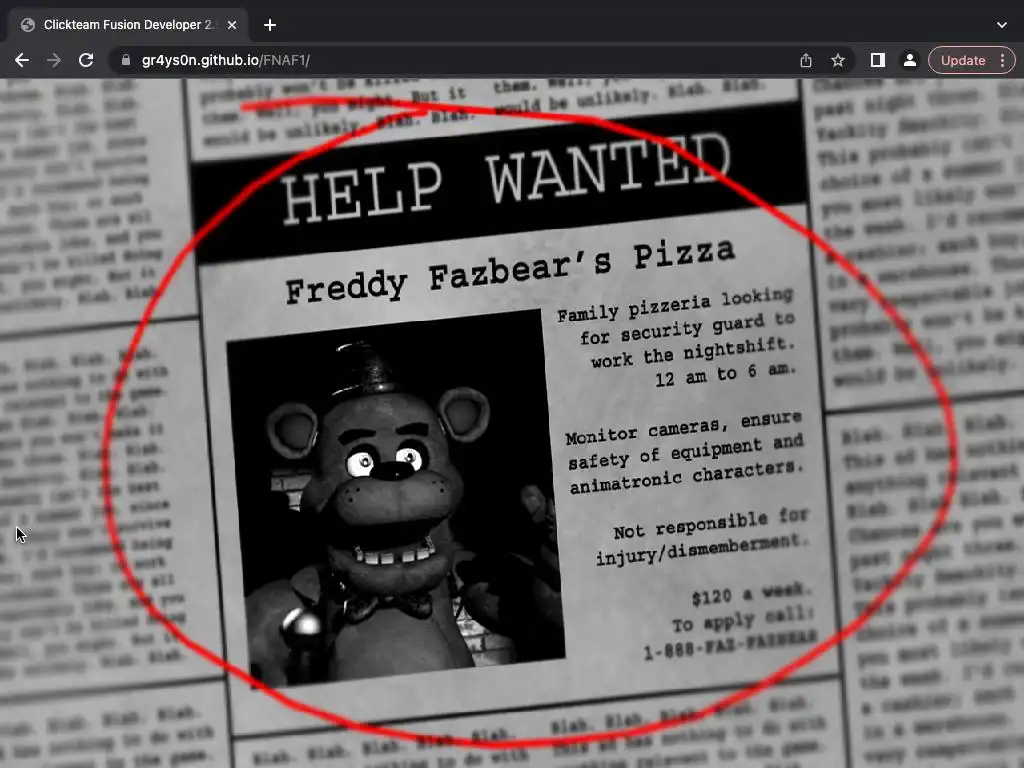1024x768 pixels.
Task: Reload the current page
Action: click(x=86, y=60)
